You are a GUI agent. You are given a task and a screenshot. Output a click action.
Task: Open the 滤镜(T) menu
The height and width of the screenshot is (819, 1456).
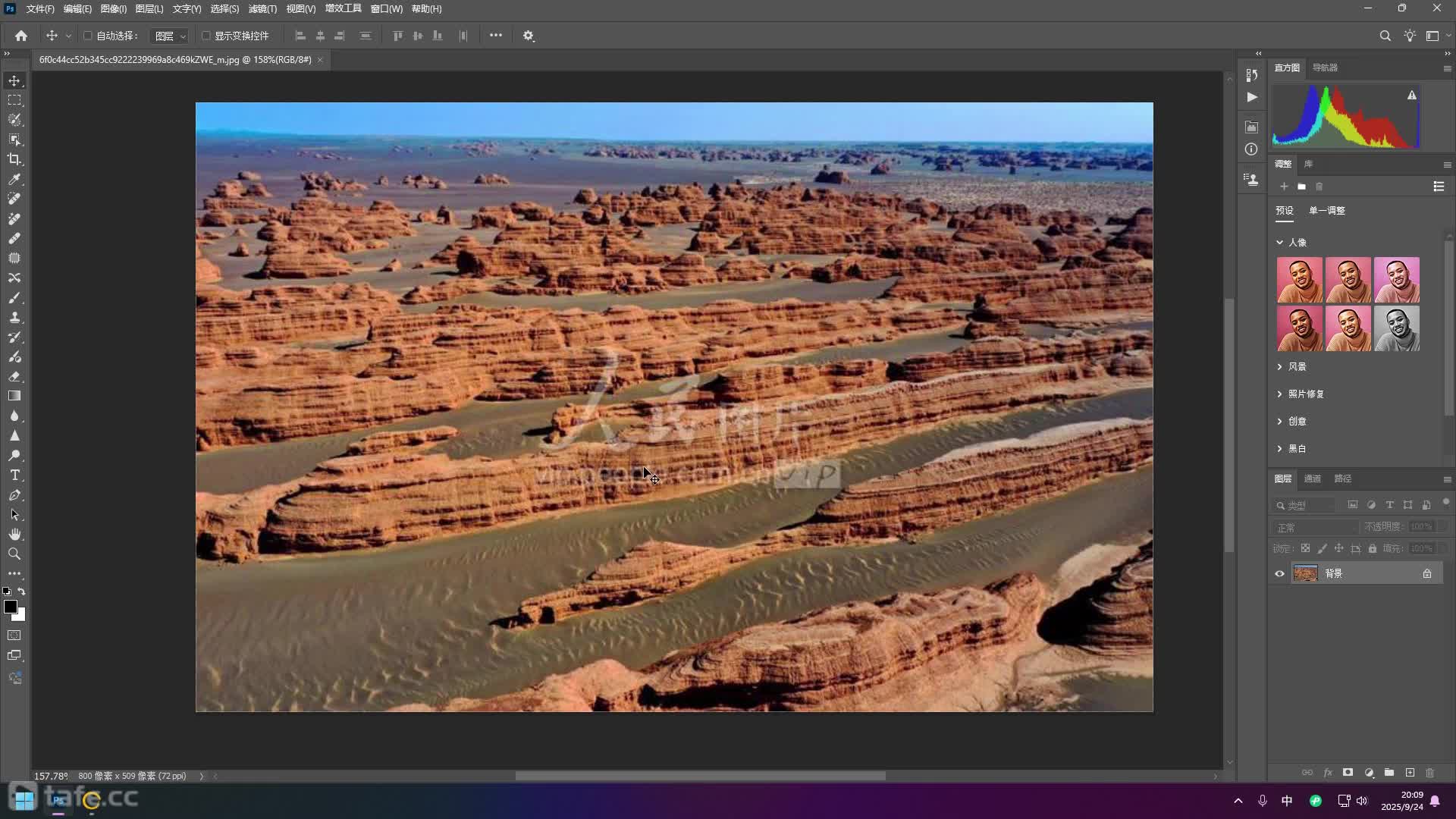[262, 9]
